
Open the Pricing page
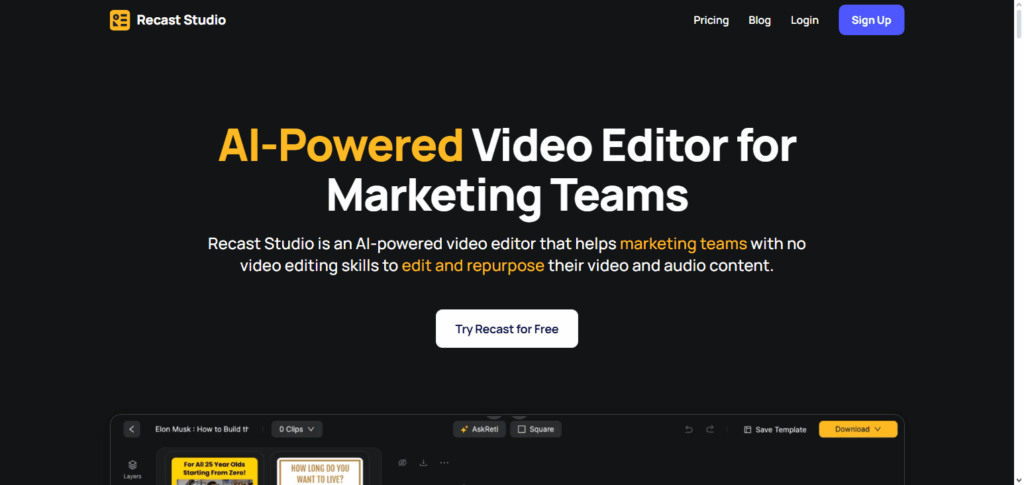pyautogui.click(x=711, y=20)
